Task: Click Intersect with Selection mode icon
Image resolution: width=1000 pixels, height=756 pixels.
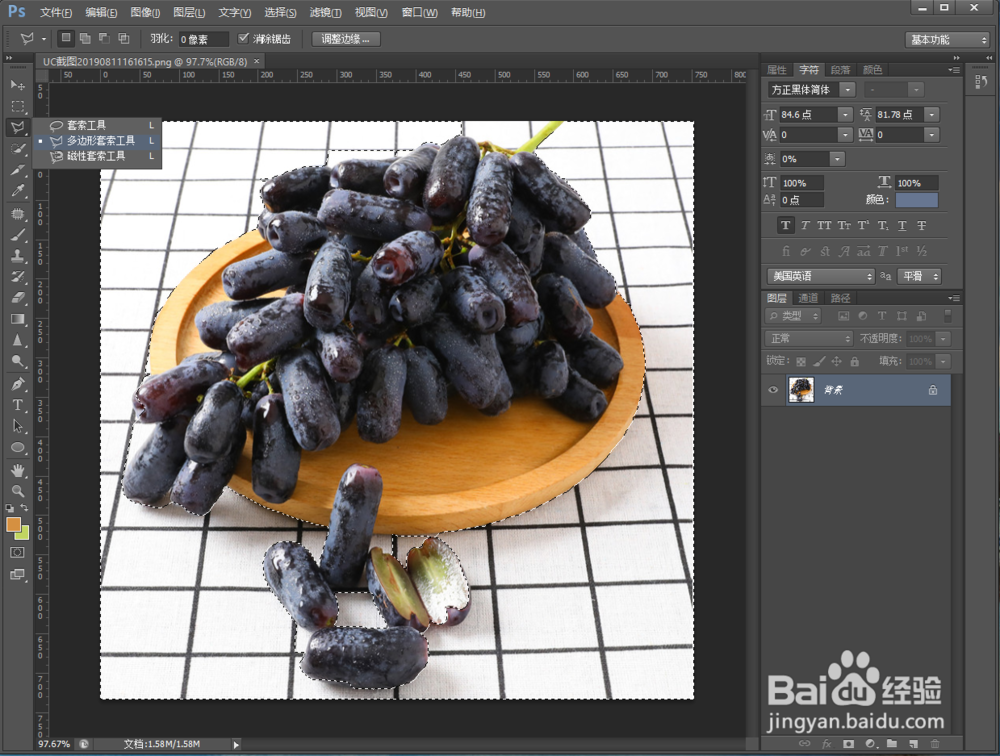Action: pos(124,39)
